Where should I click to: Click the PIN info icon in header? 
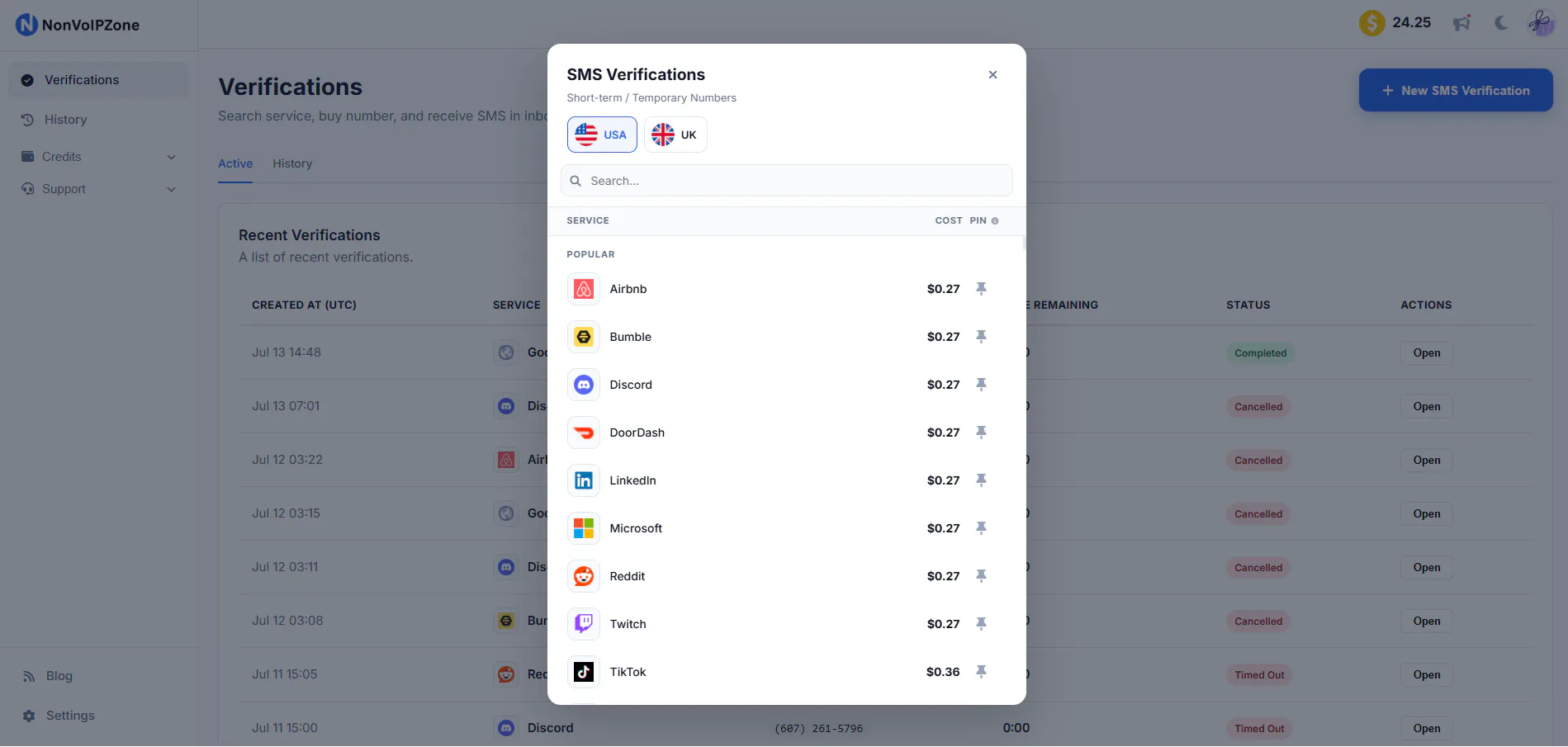click(995, 221)
